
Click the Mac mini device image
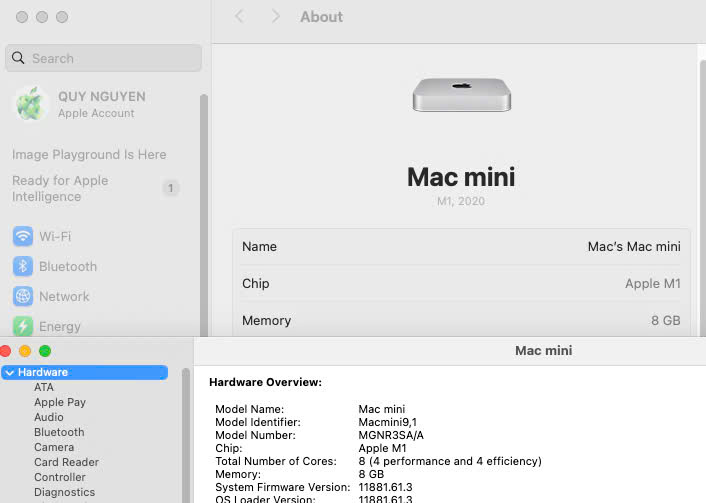(x=461, y=95)
